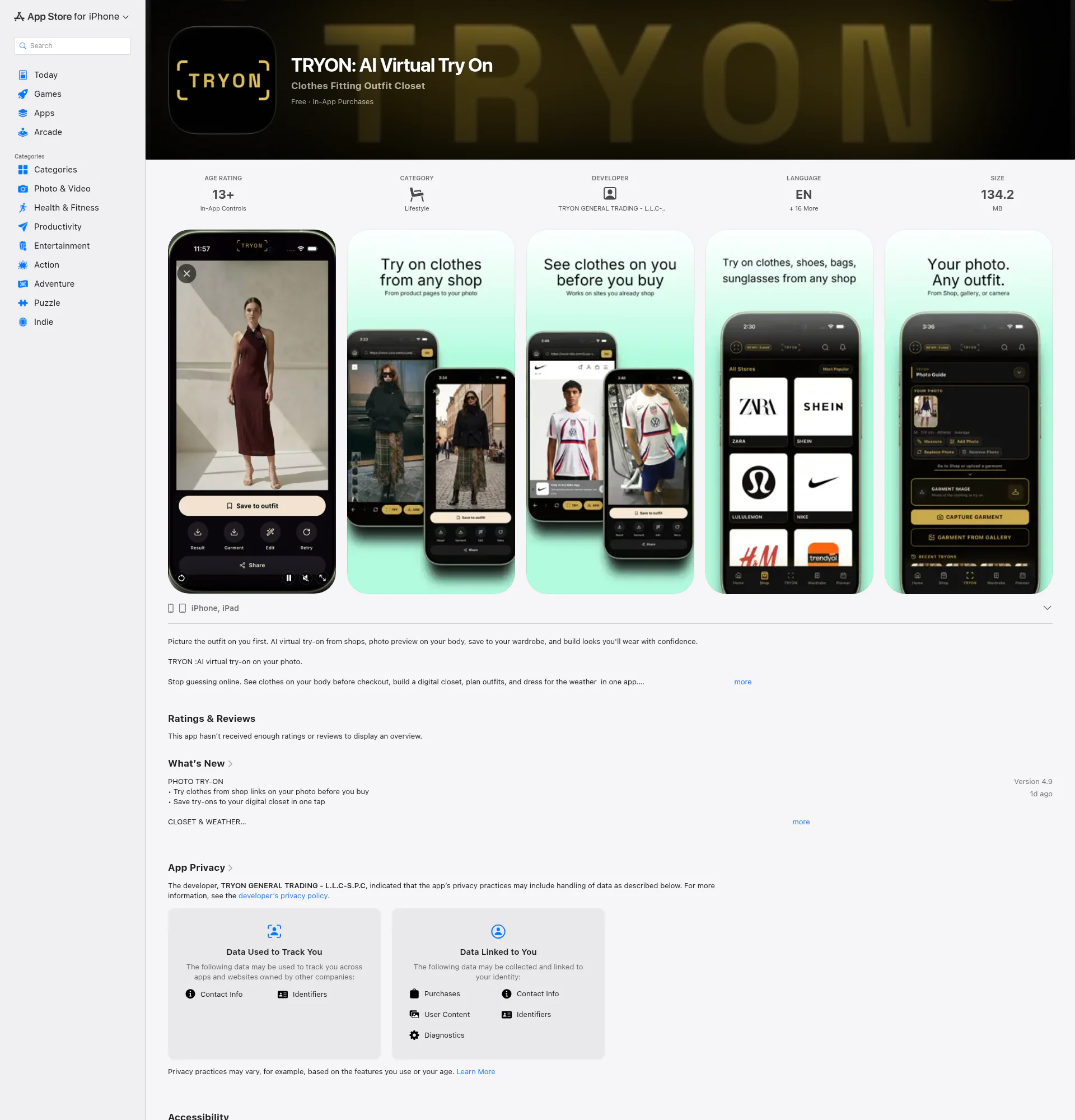Open the Today section icon

tap(23, 75)
